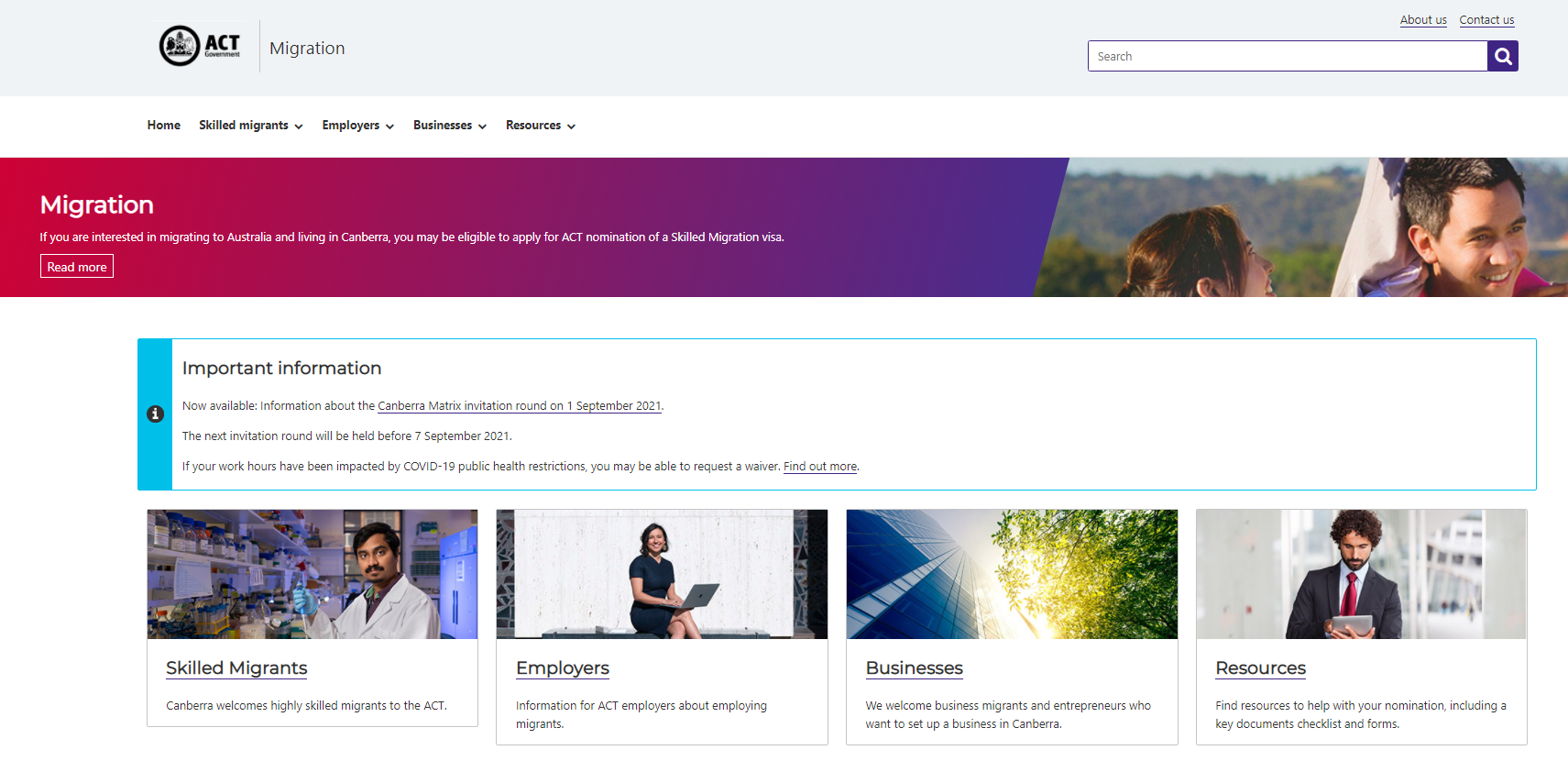Open the Contact us link

coord(1486,20)
